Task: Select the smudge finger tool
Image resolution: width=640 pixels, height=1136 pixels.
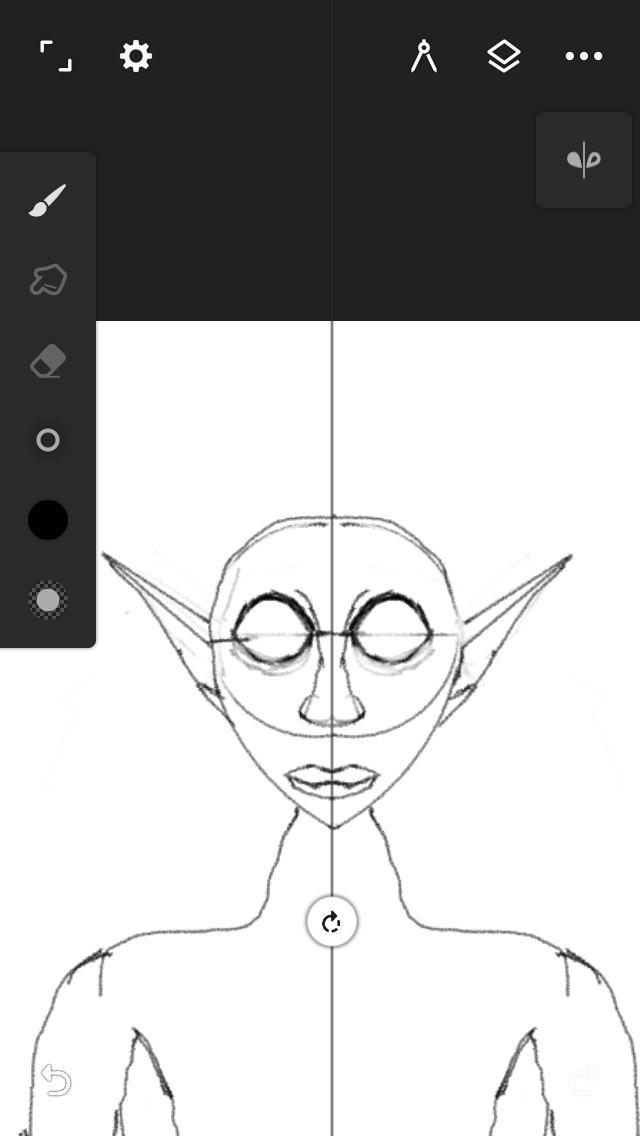Action: pyautogui.click(x=48, y=280)
